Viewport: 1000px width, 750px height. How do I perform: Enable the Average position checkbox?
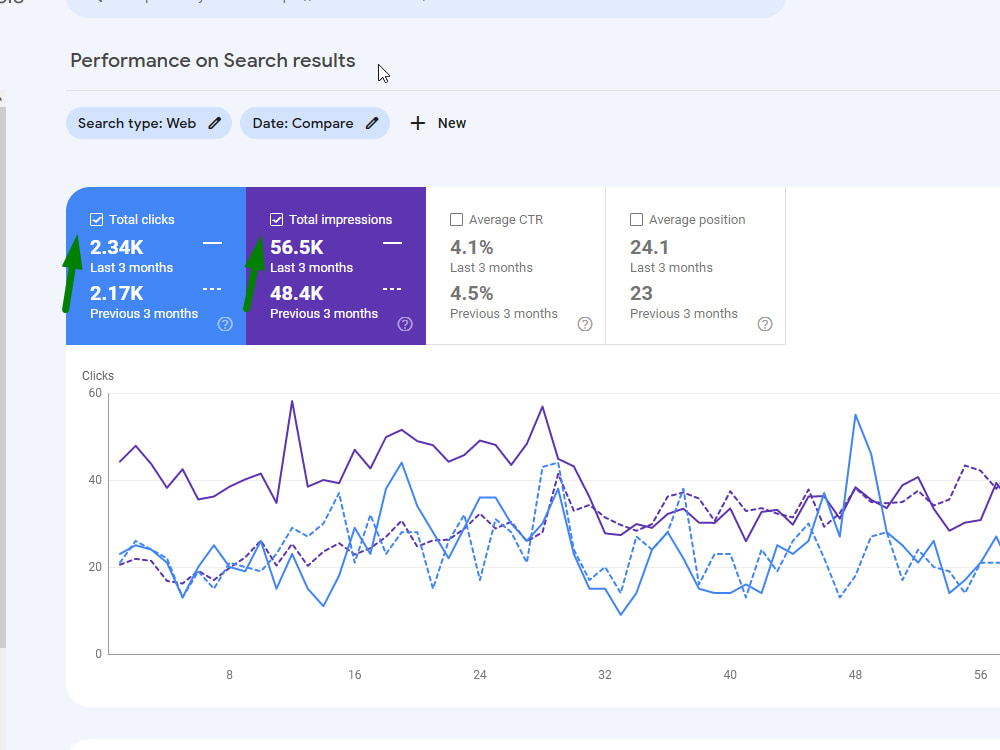[636, 219]
